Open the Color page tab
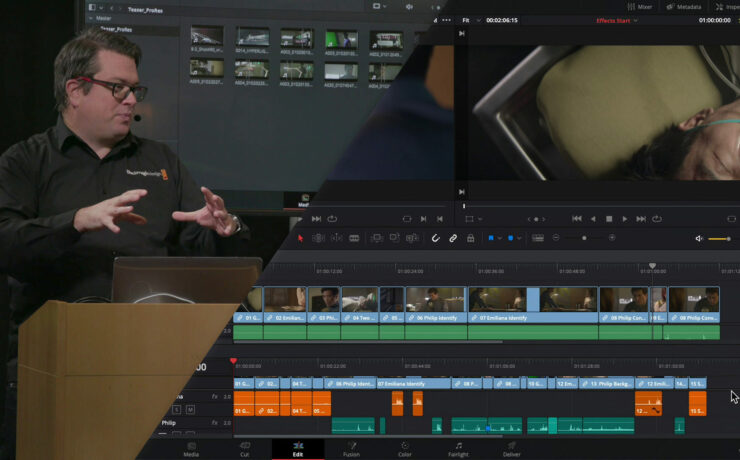Screen dimensions: 740x460 [x=405, y=449]
